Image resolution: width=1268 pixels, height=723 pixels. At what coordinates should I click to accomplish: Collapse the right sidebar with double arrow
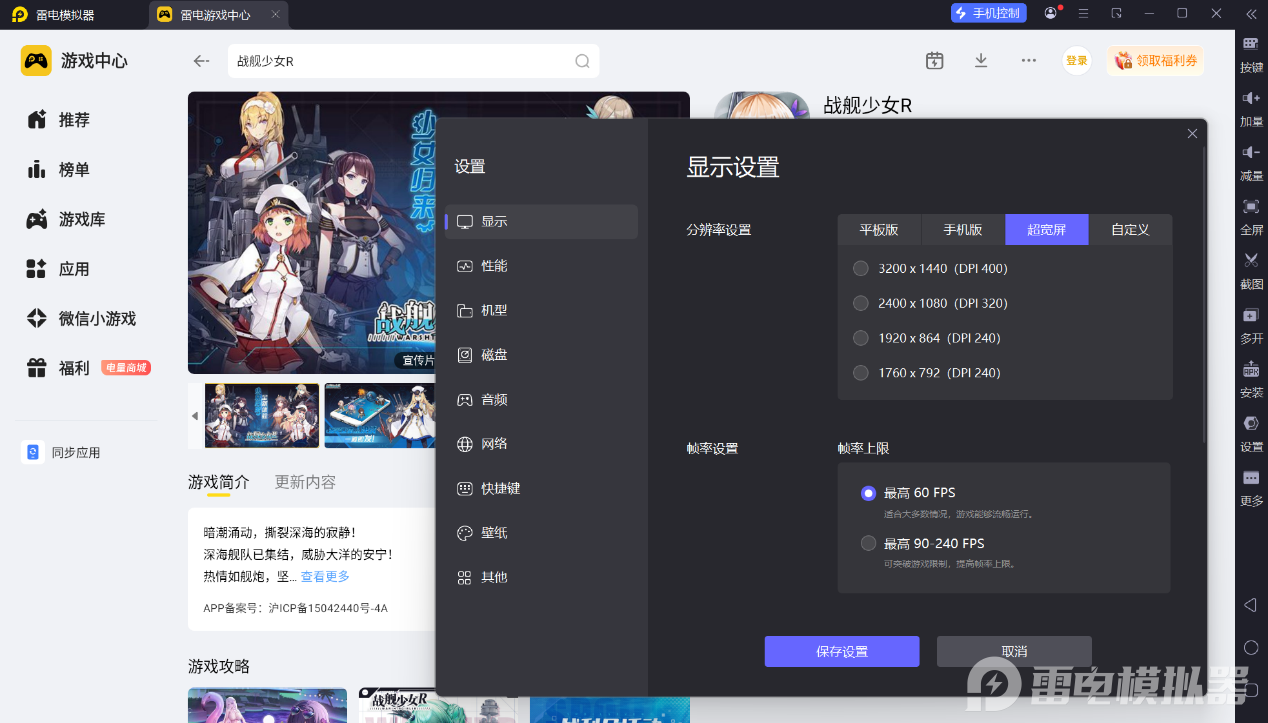pyautogui.click(x=1251, y=14)
